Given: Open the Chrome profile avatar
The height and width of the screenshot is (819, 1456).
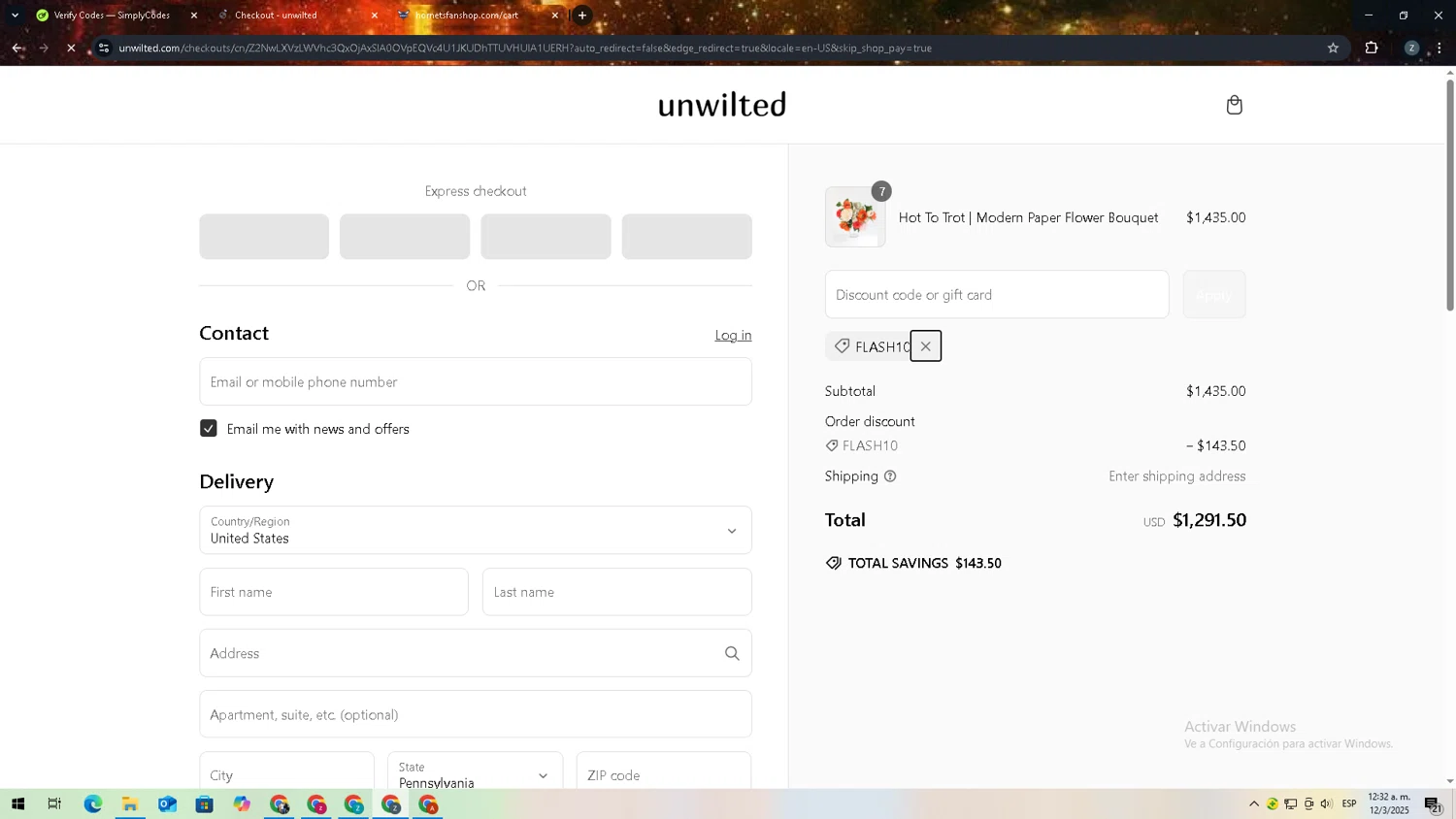Looking at the screenshot, I should pyautogui.click(x=1411, y=48).
